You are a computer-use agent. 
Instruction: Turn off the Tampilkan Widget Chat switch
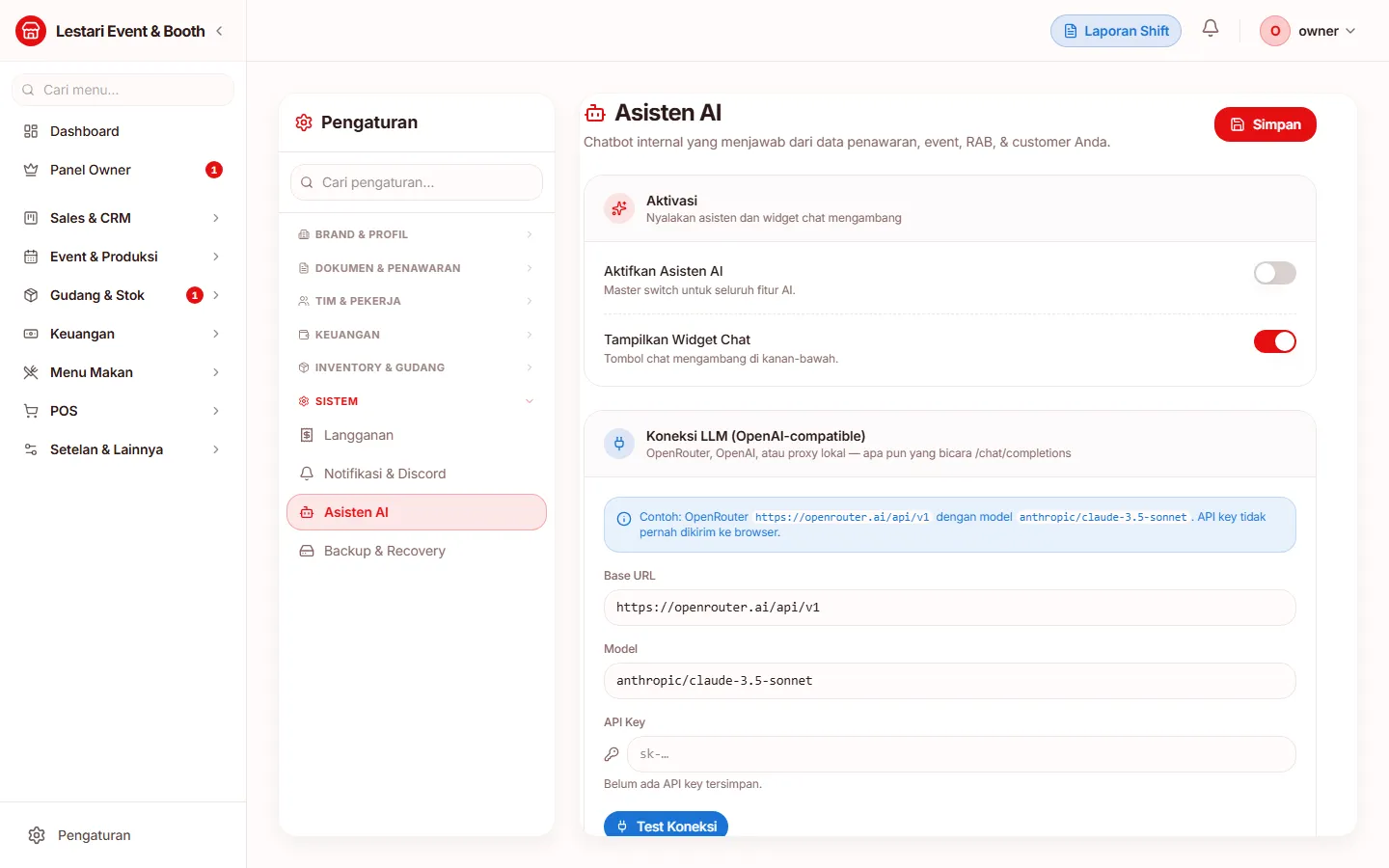point(1275,341)
